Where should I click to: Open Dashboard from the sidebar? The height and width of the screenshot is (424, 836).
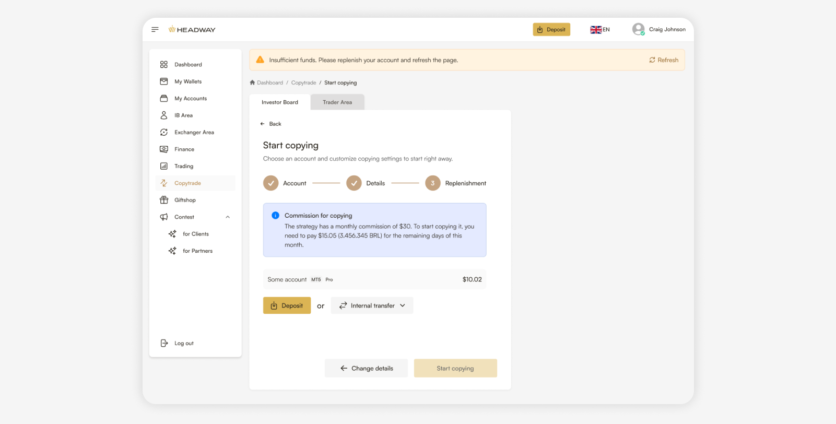(187, 64)
